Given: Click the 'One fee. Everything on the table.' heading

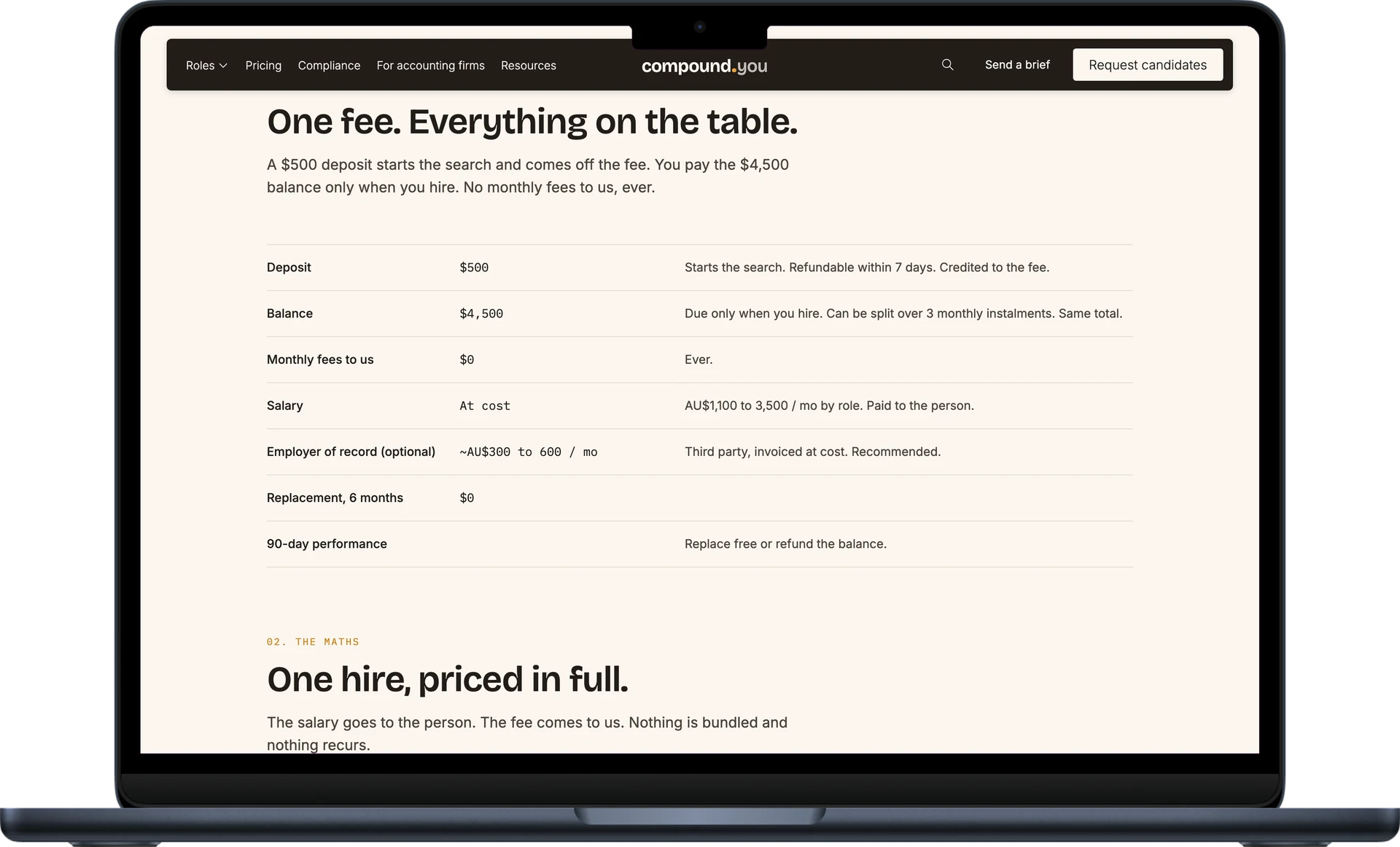Looking at the screenshot, I should tap(532, 122).
